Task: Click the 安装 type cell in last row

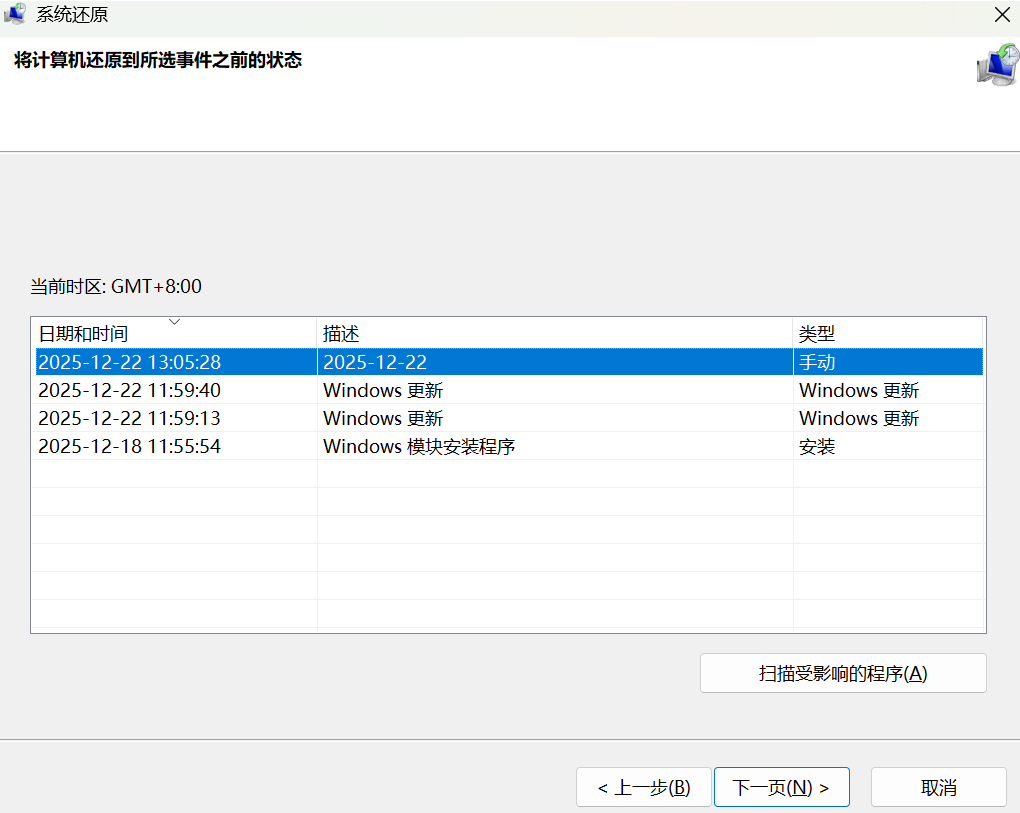Action: (816, 446)
